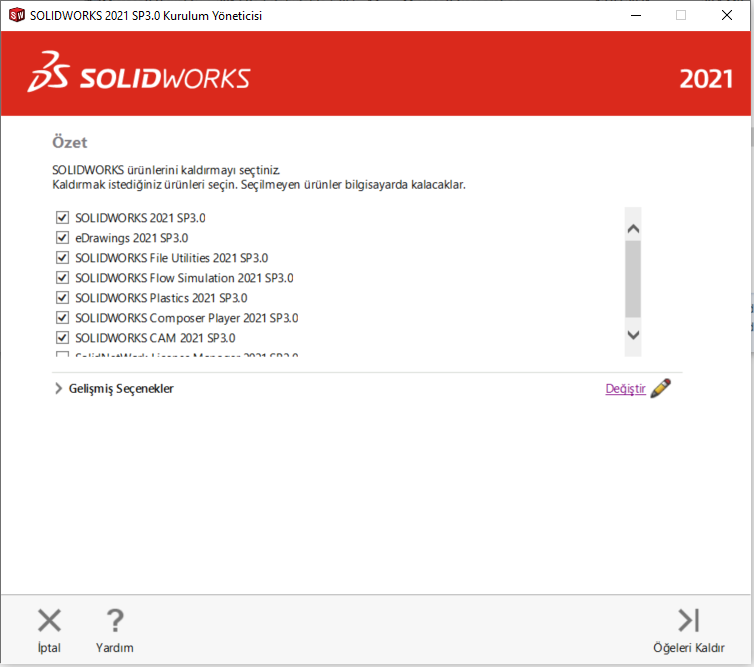This screenshot has width=754, height=667.
Task: Toggle SOLIDWORKS Plastics 2021 SP3.0 checkbox
Action: [63, 298]
